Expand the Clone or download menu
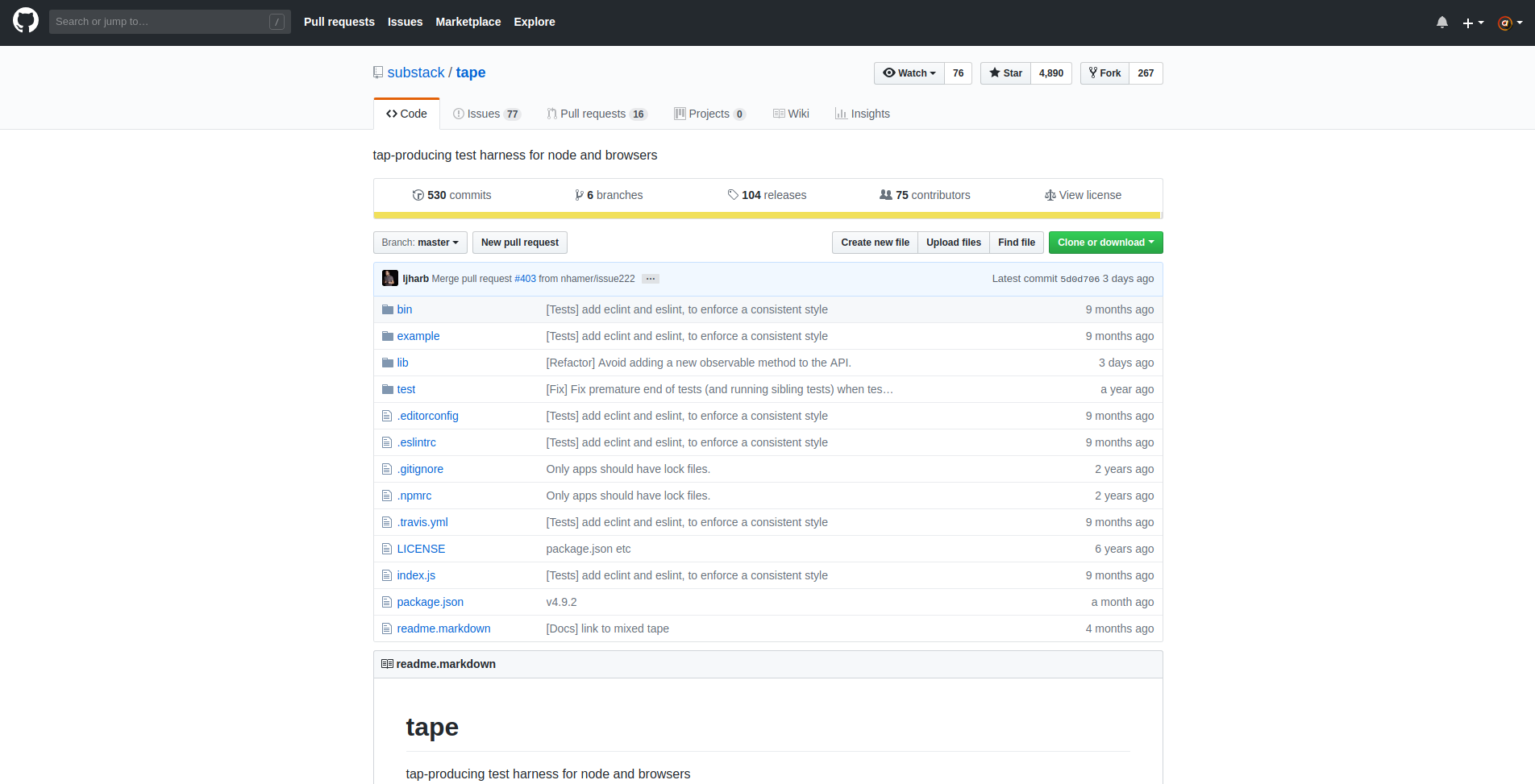The width and height of the screenshot is (1535, 784). (x=1105, y=243)
